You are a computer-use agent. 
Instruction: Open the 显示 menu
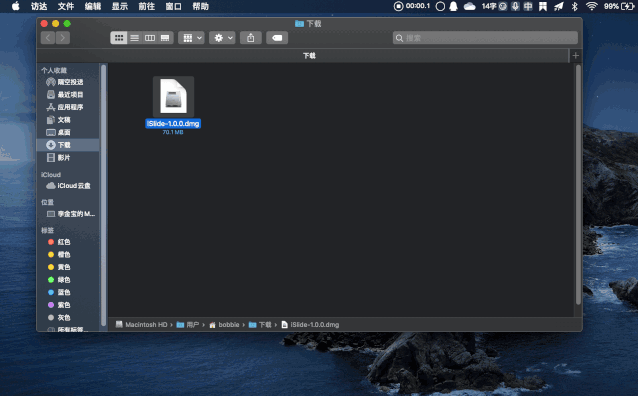(120, 6)
